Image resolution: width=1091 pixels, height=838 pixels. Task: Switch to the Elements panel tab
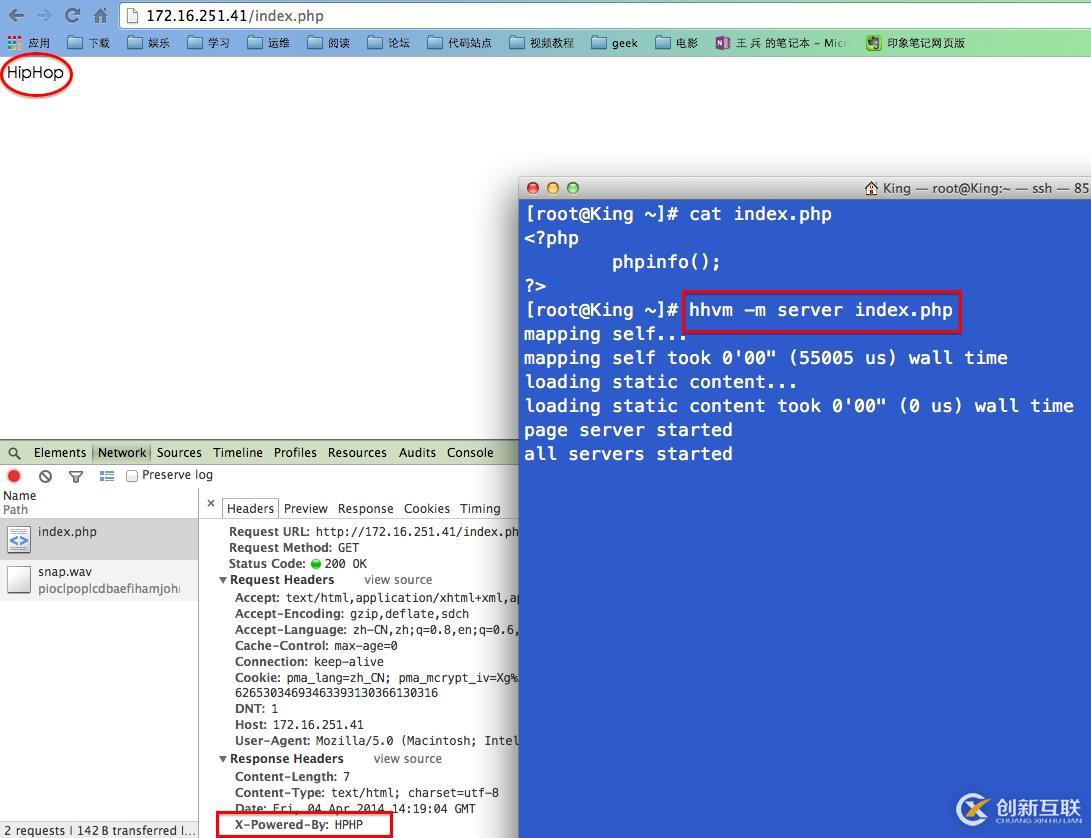[60, 453]
